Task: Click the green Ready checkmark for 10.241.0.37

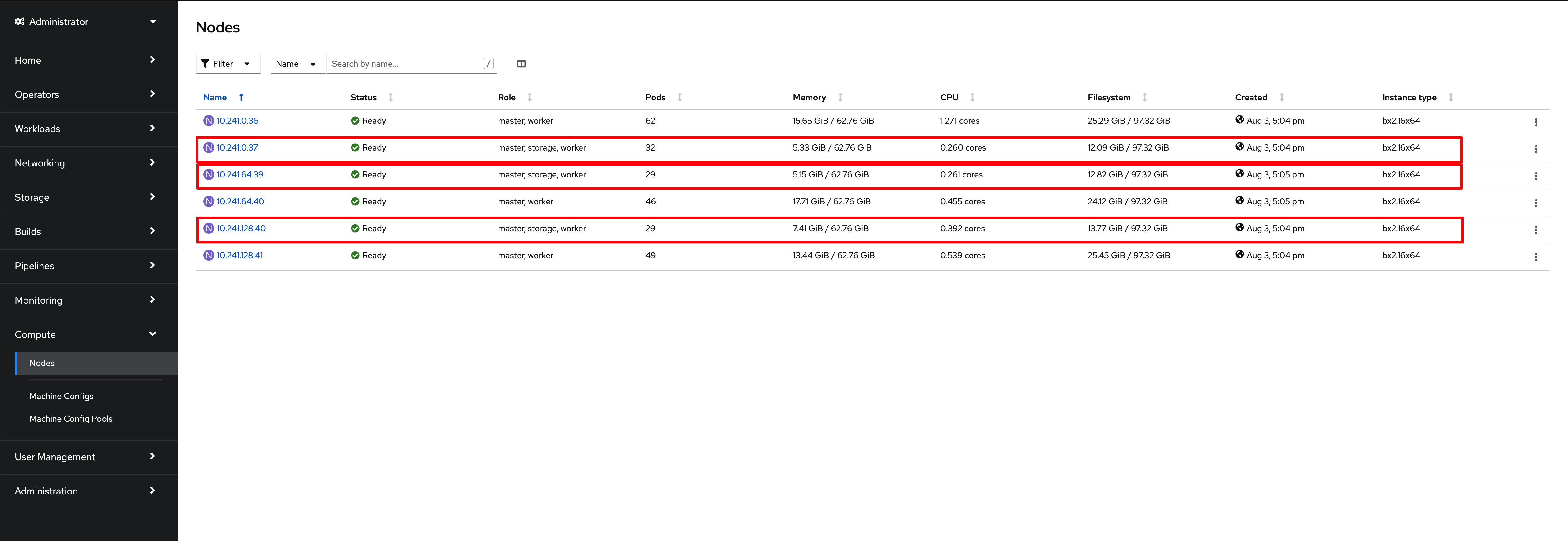Action: (x=355, y=148)
